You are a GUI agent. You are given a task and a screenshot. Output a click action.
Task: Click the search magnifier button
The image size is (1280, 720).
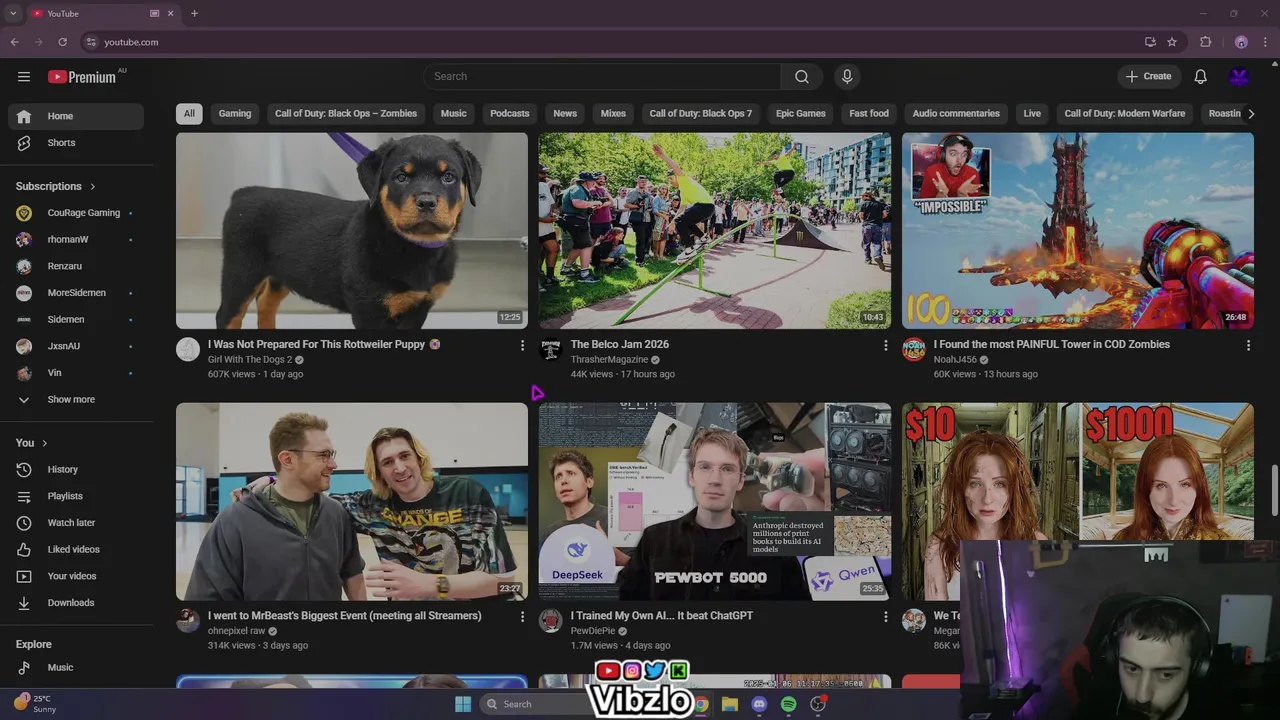click(801, 77)
